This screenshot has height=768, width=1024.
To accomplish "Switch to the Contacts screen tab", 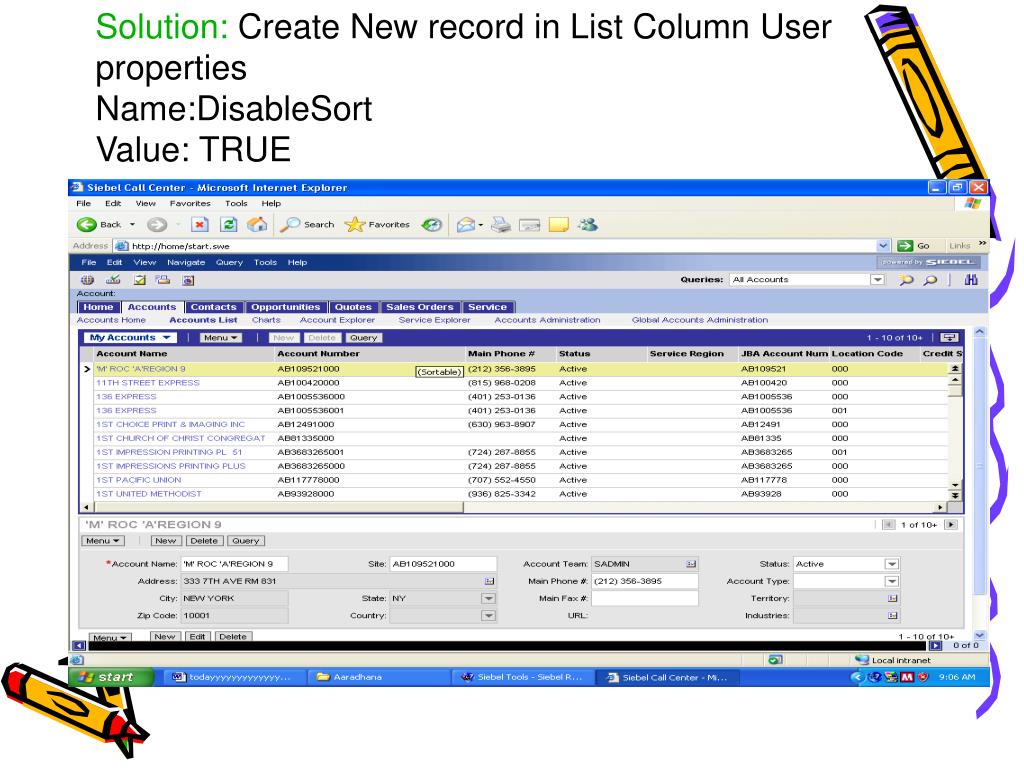I will pos(214,307).
